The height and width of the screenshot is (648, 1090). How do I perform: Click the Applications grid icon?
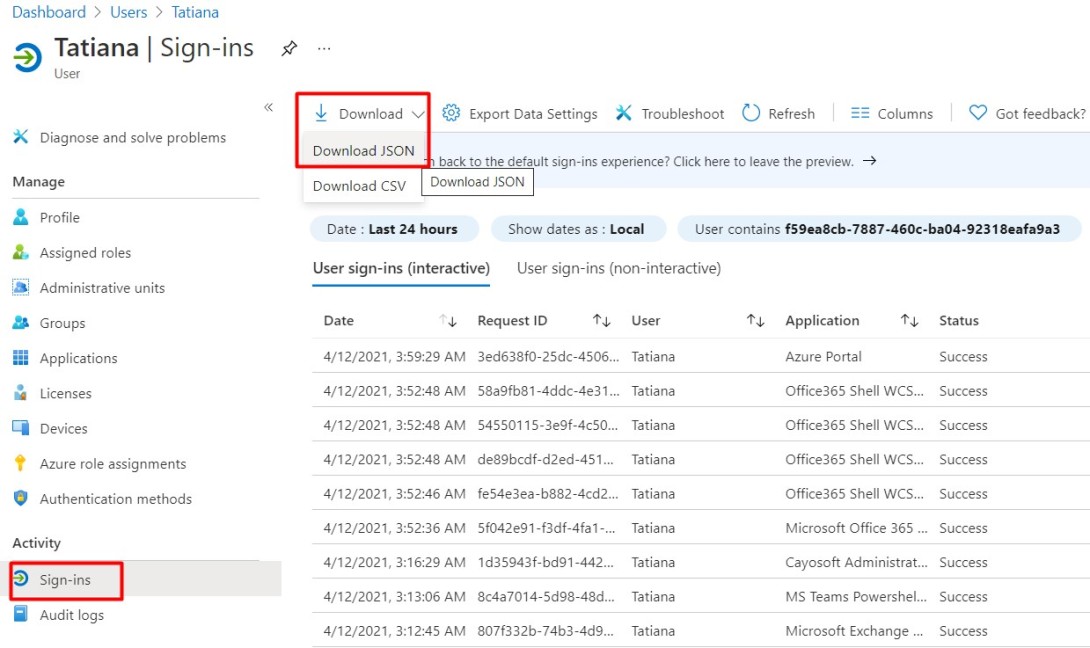tap(21, 357)
